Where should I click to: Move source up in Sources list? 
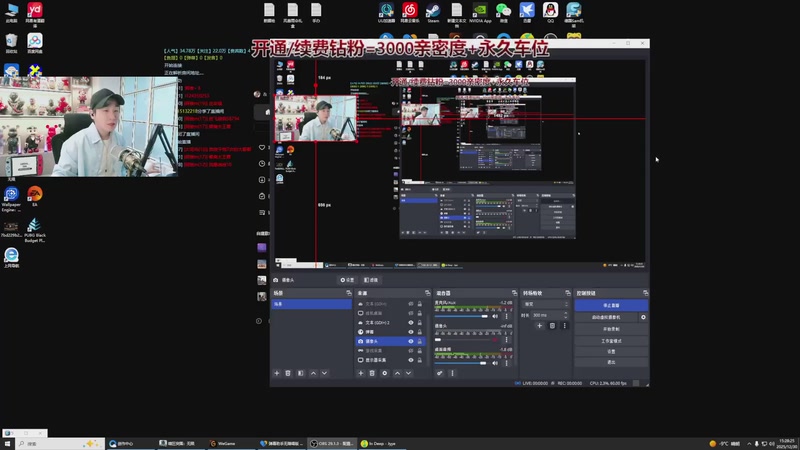click(397, 373)
